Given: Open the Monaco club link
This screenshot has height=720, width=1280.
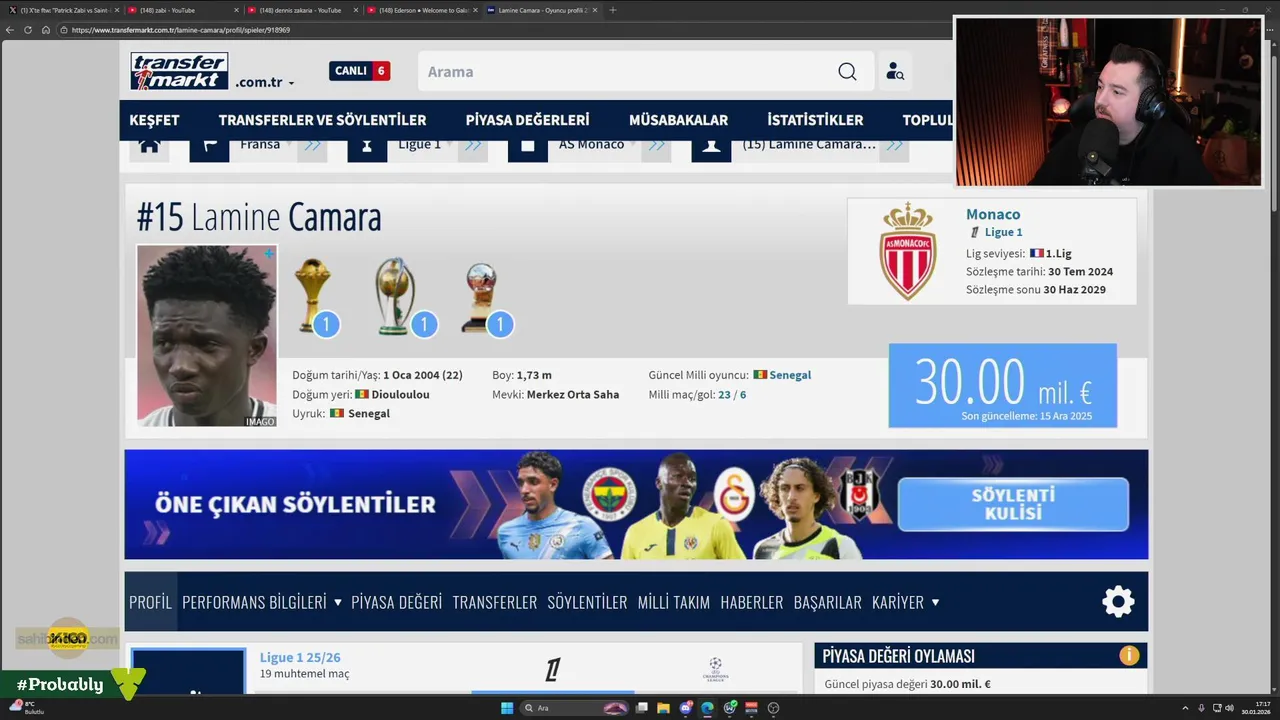Looking at the screenshot, I should tap(993, 214).
